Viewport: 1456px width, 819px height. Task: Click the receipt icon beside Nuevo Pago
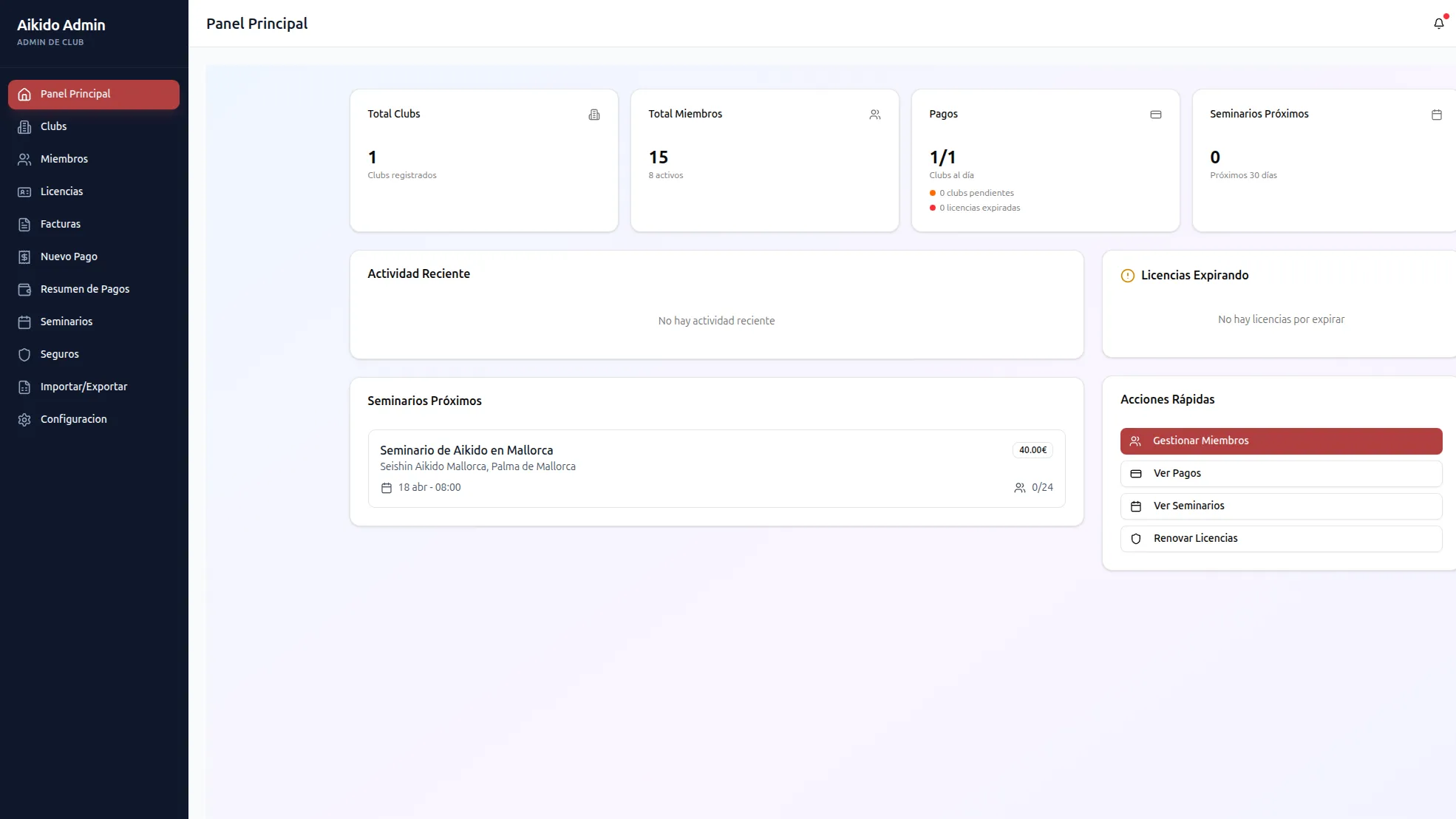(x=24, y=257)
